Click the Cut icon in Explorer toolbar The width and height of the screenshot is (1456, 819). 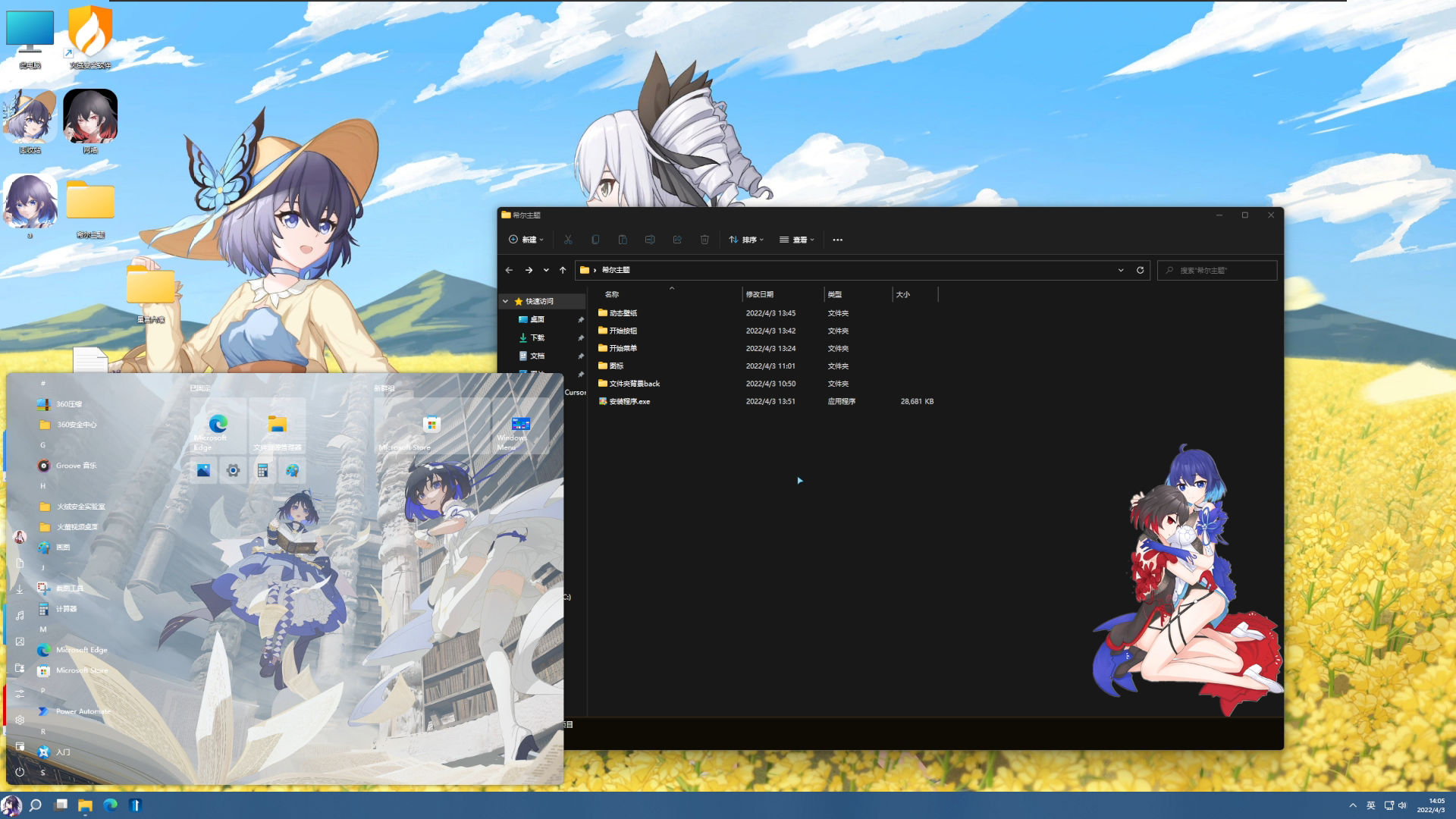[568, 240]
